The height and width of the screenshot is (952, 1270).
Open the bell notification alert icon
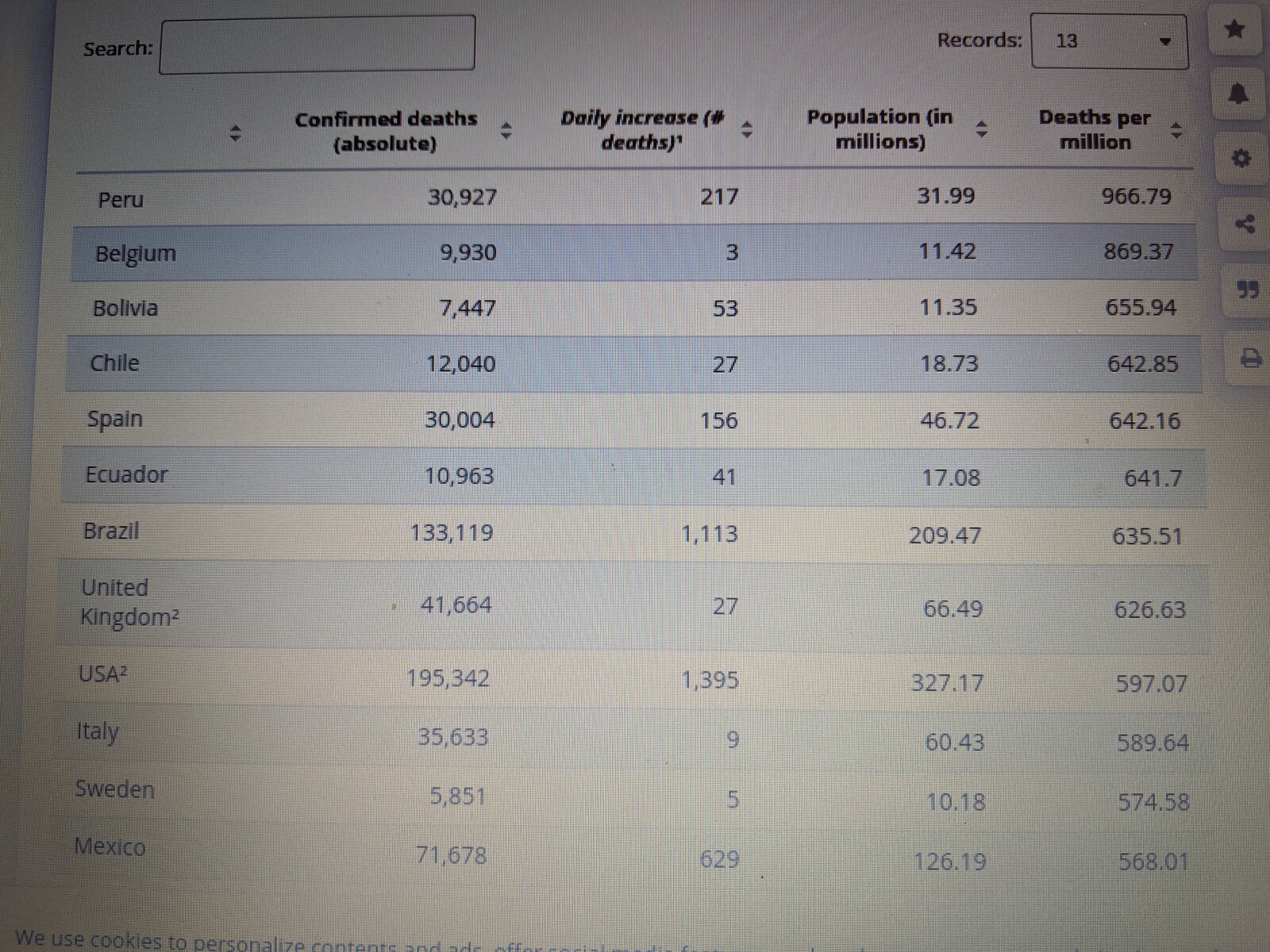(1237, 94)
